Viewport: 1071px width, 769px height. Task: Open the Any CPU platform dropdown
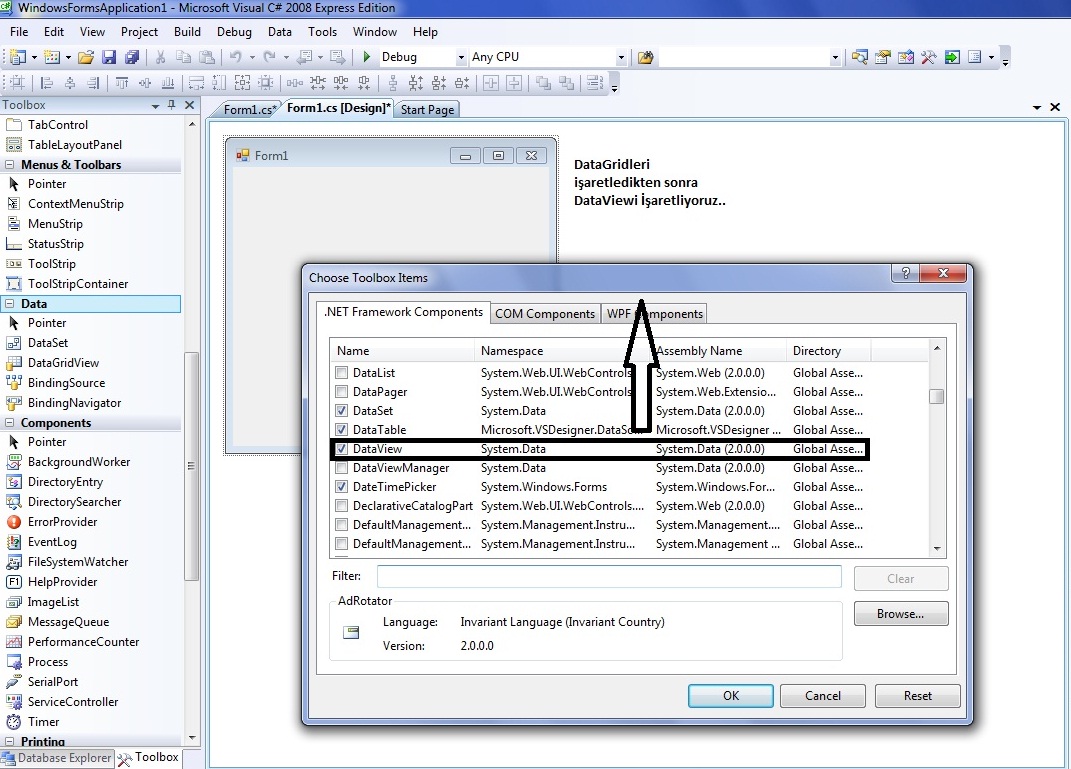[621, 57]
